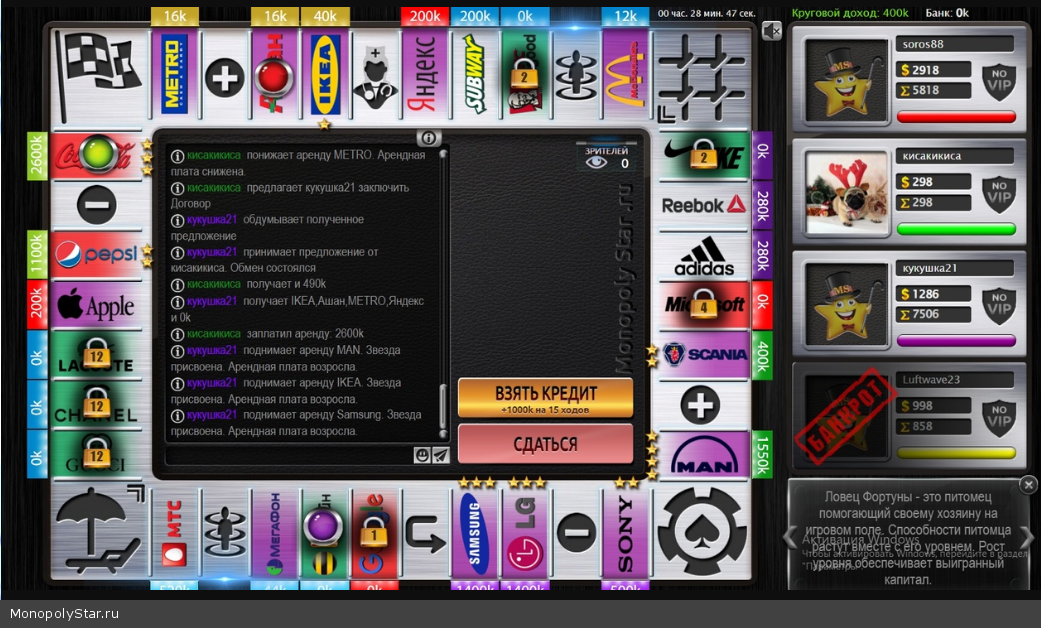Click the bottom chance U-turn arrow cell

click(x=425, y=534)
